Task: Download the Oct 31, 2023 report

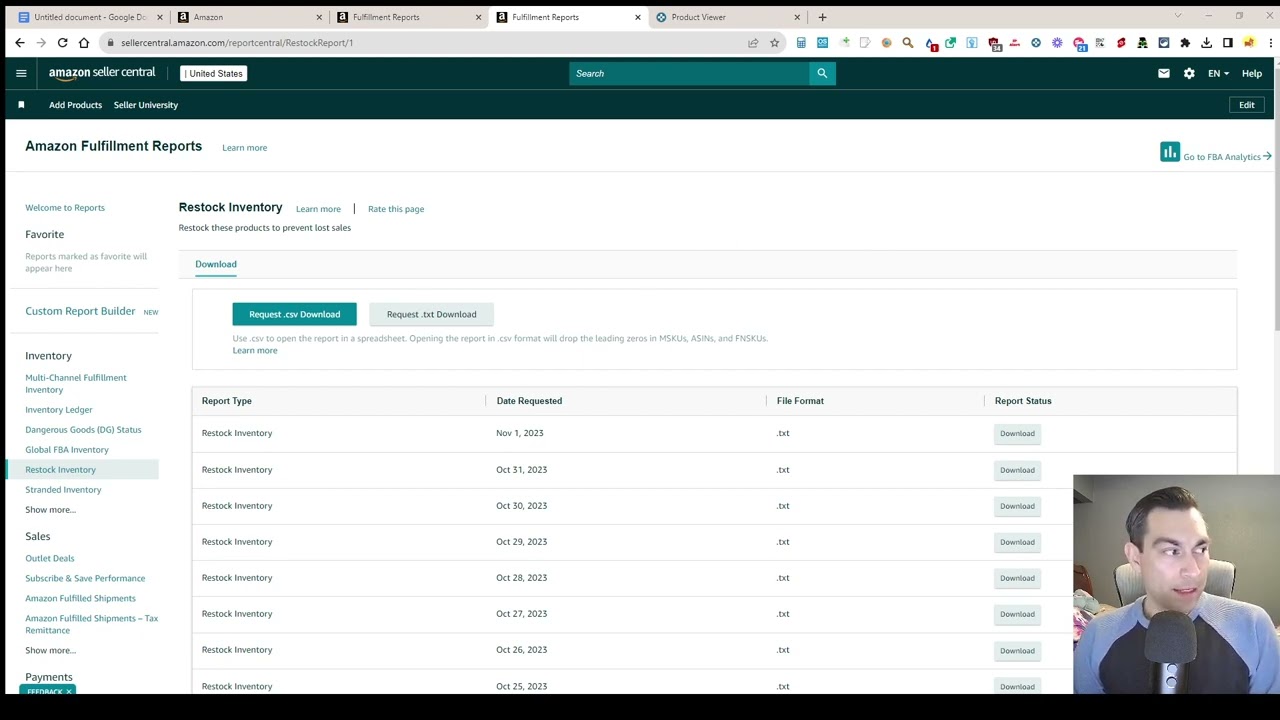Action: [x=1017, y=470]
